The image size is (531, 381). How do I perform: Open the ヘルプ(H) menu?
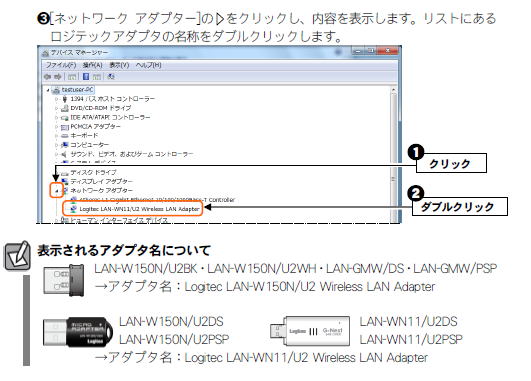pos(149,65)
